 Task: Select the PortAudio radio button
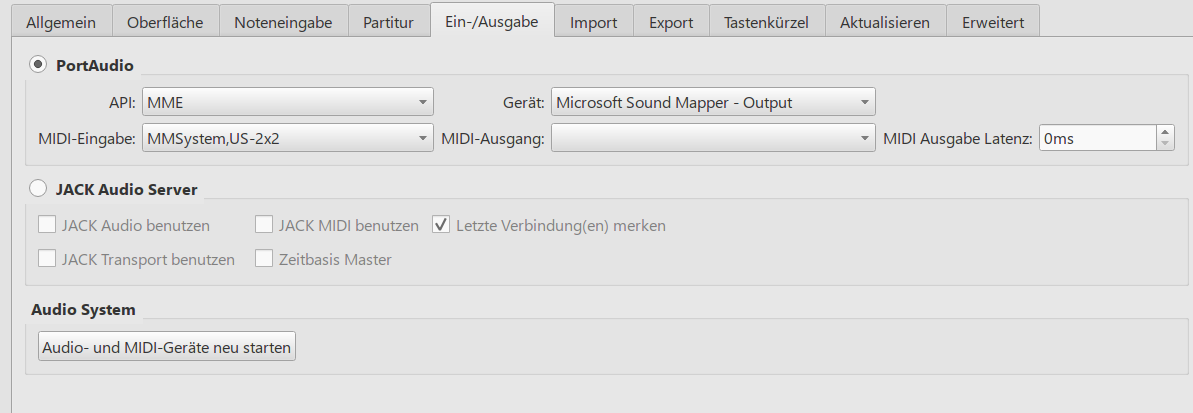(39, 65)
